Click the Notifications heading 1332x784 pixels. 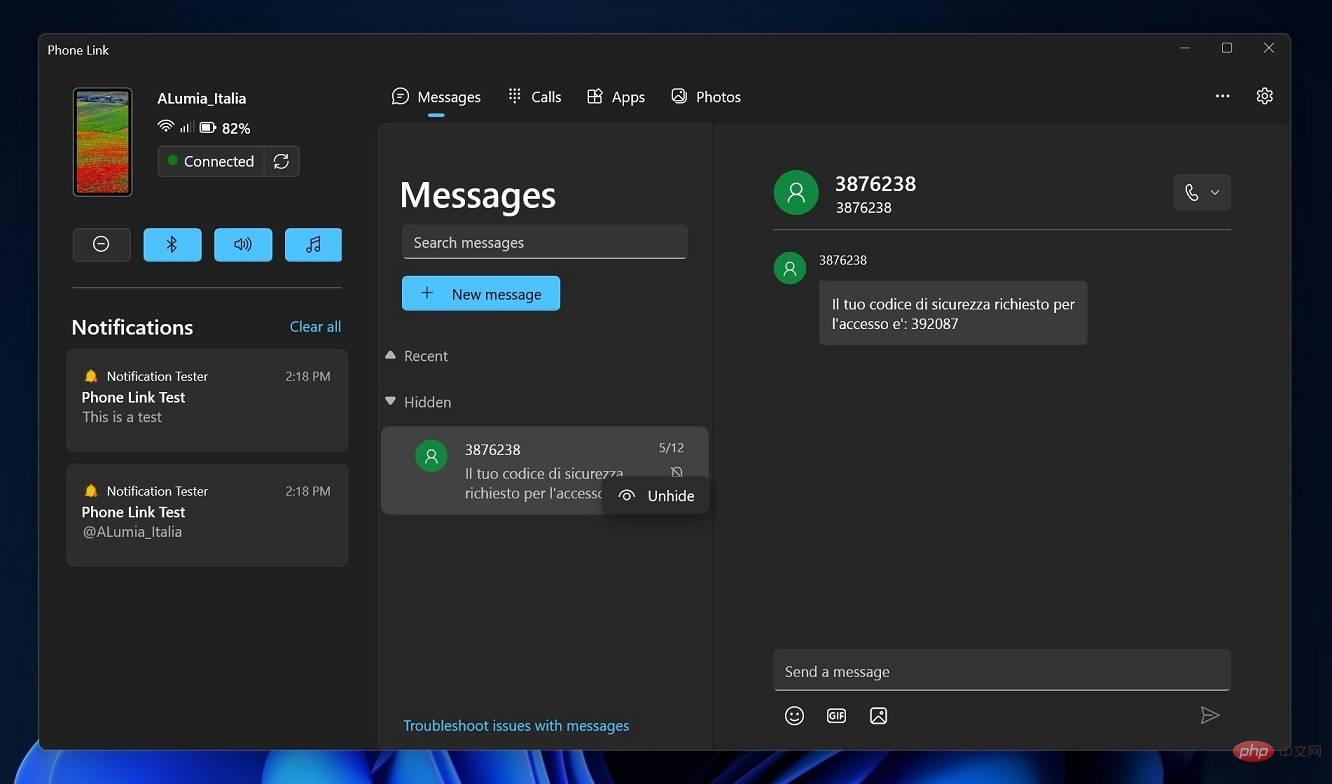pyautogui.click(x=132, y=327)
